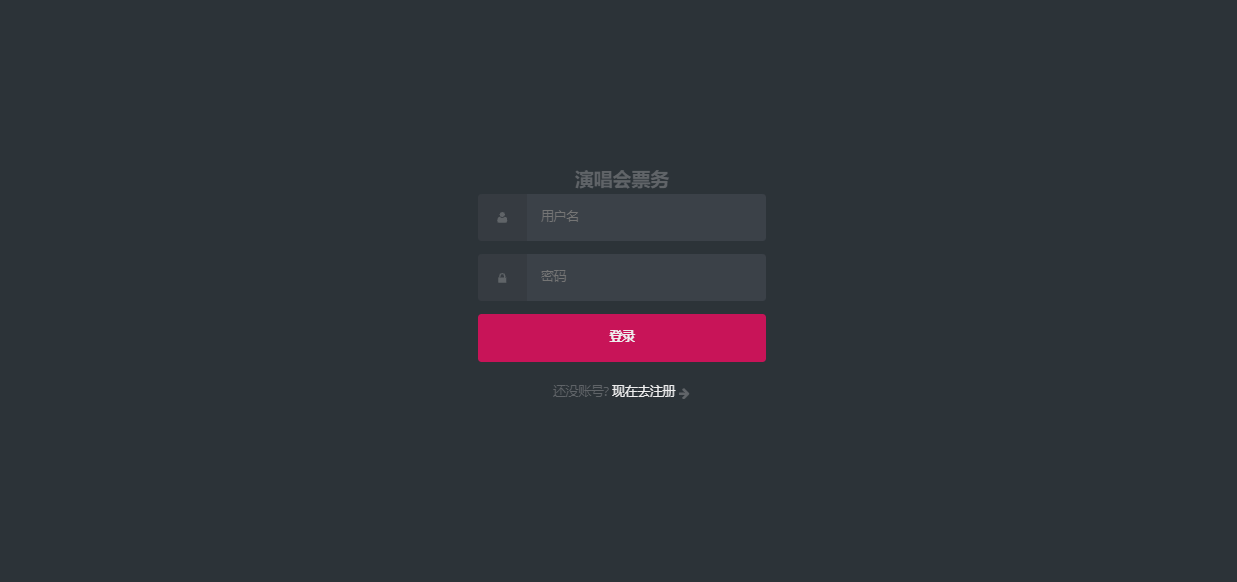Click the 登录 label on the magenta button

[x=622, y=336]
